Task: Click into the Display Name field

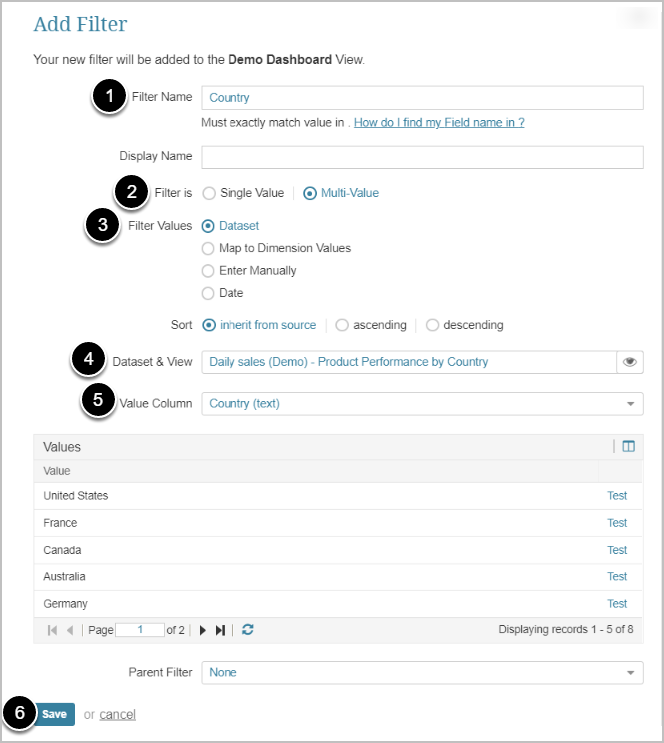Action: [422, 157]
